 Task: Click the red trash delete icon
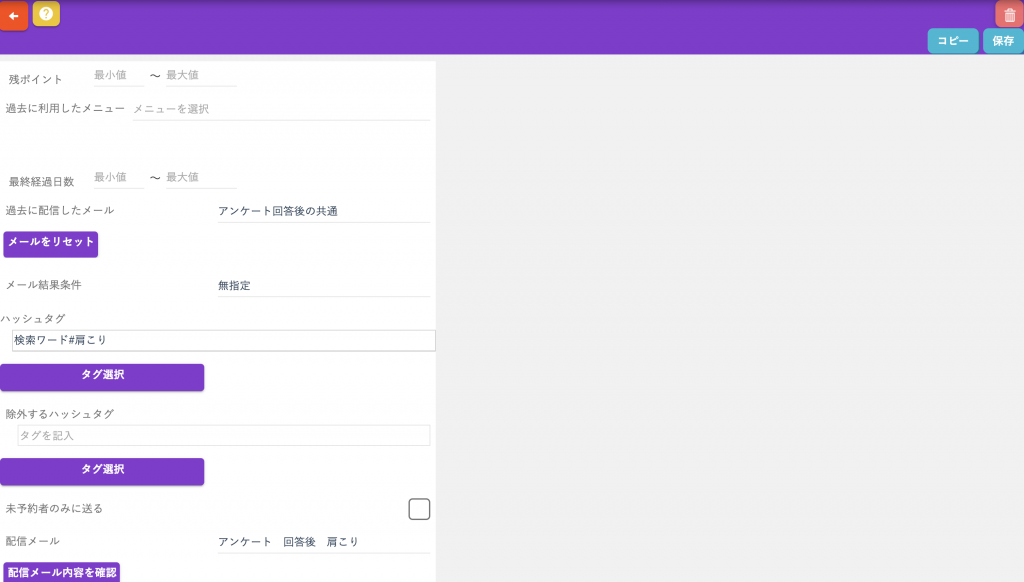click(1009, 14)
